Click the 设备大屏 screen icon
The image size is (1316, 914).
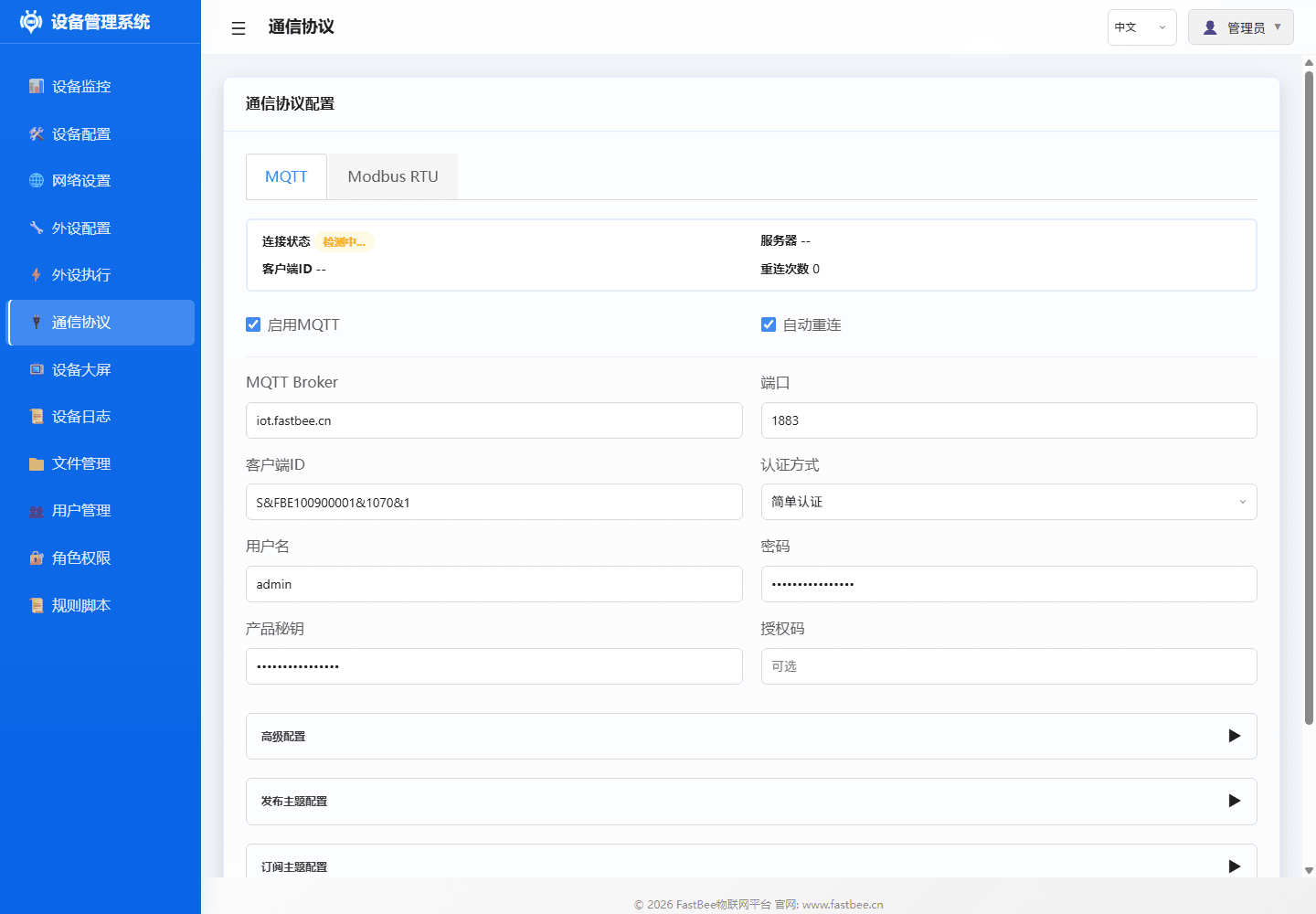click(x=37, y=369)
